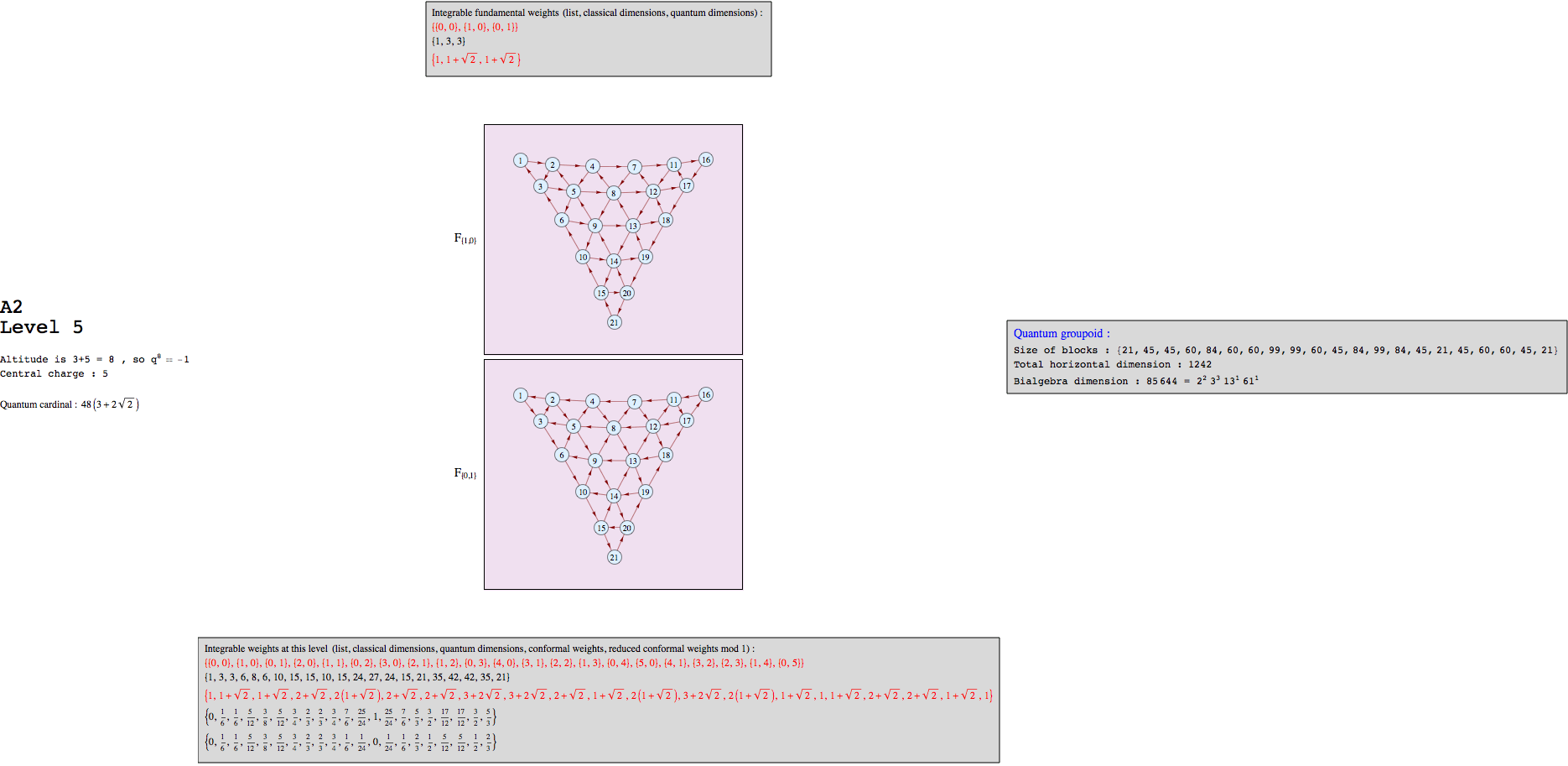Select node 16 in the F{0,1} graph
Image resolution: width=1568 pixels, height=766 pixels.
(706, 394)
